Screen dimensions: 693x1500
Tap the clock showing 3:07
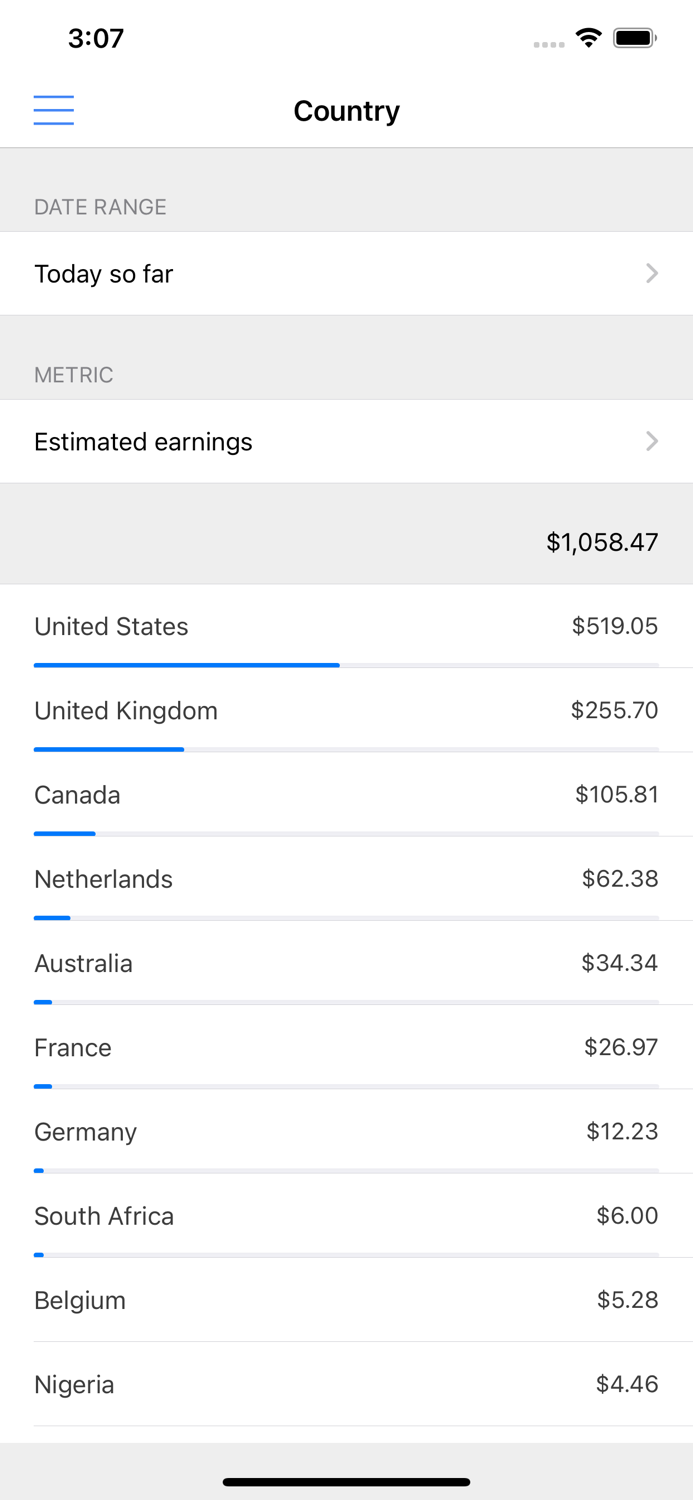point(96,38)
